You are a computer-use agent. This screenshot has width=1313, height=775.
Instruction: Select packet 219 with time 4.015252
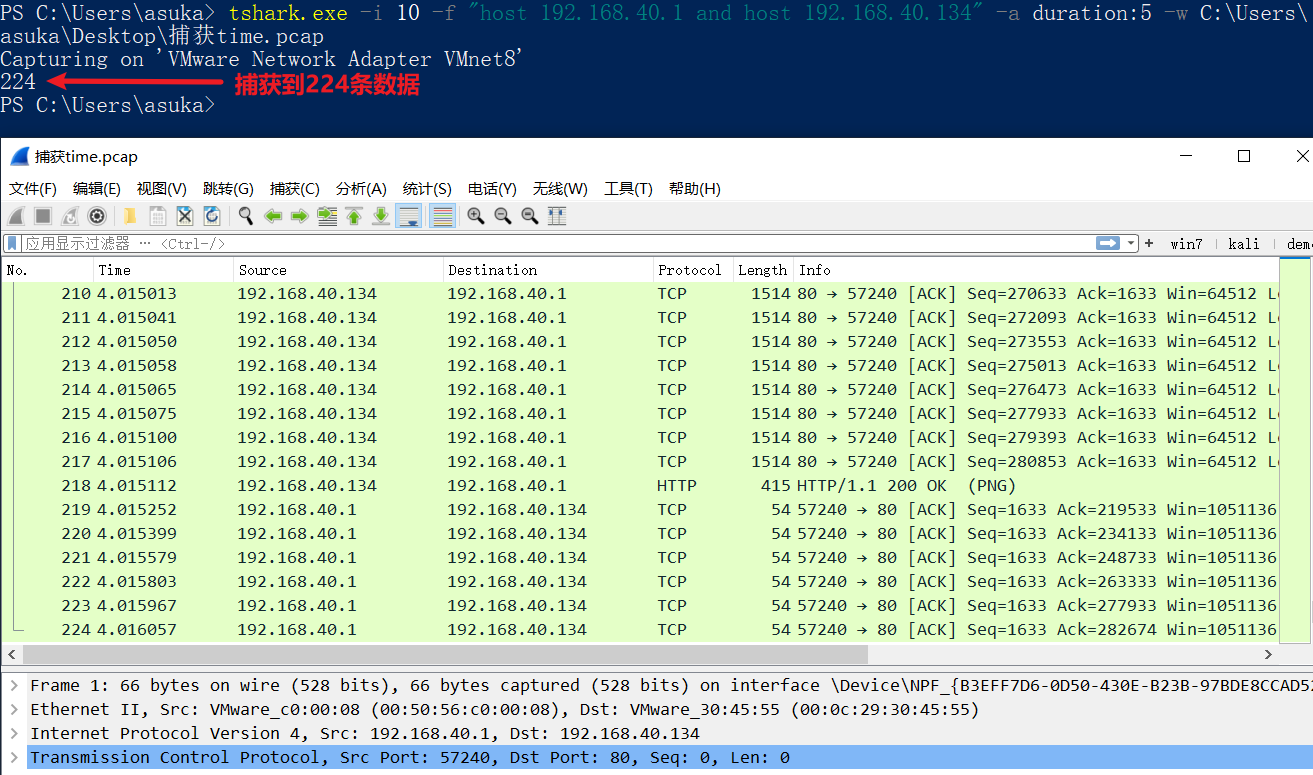pos(640,510)
